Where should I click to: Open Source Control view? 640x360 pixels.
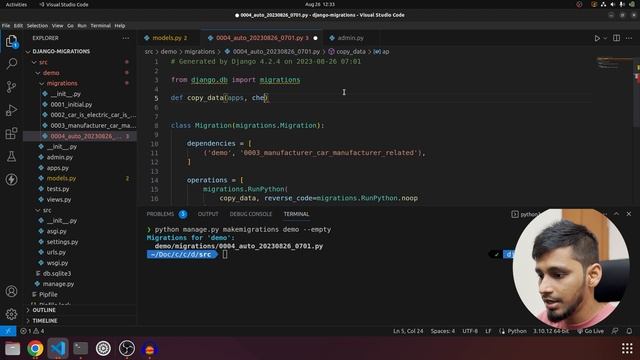tap(11, 87)
